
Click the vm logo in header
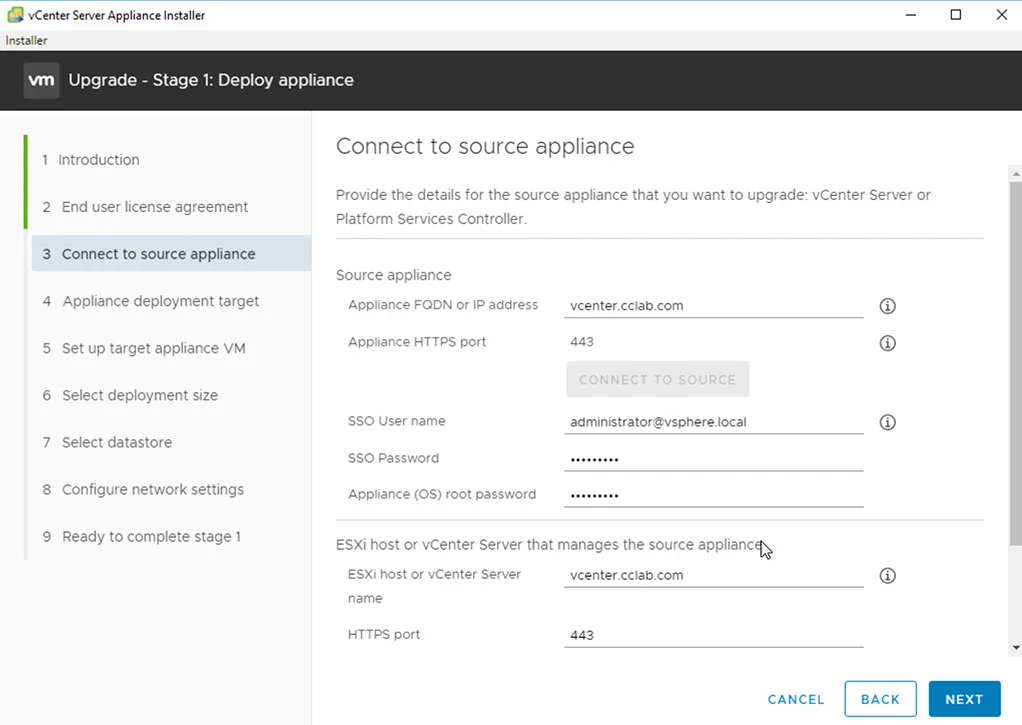[41, 80]
